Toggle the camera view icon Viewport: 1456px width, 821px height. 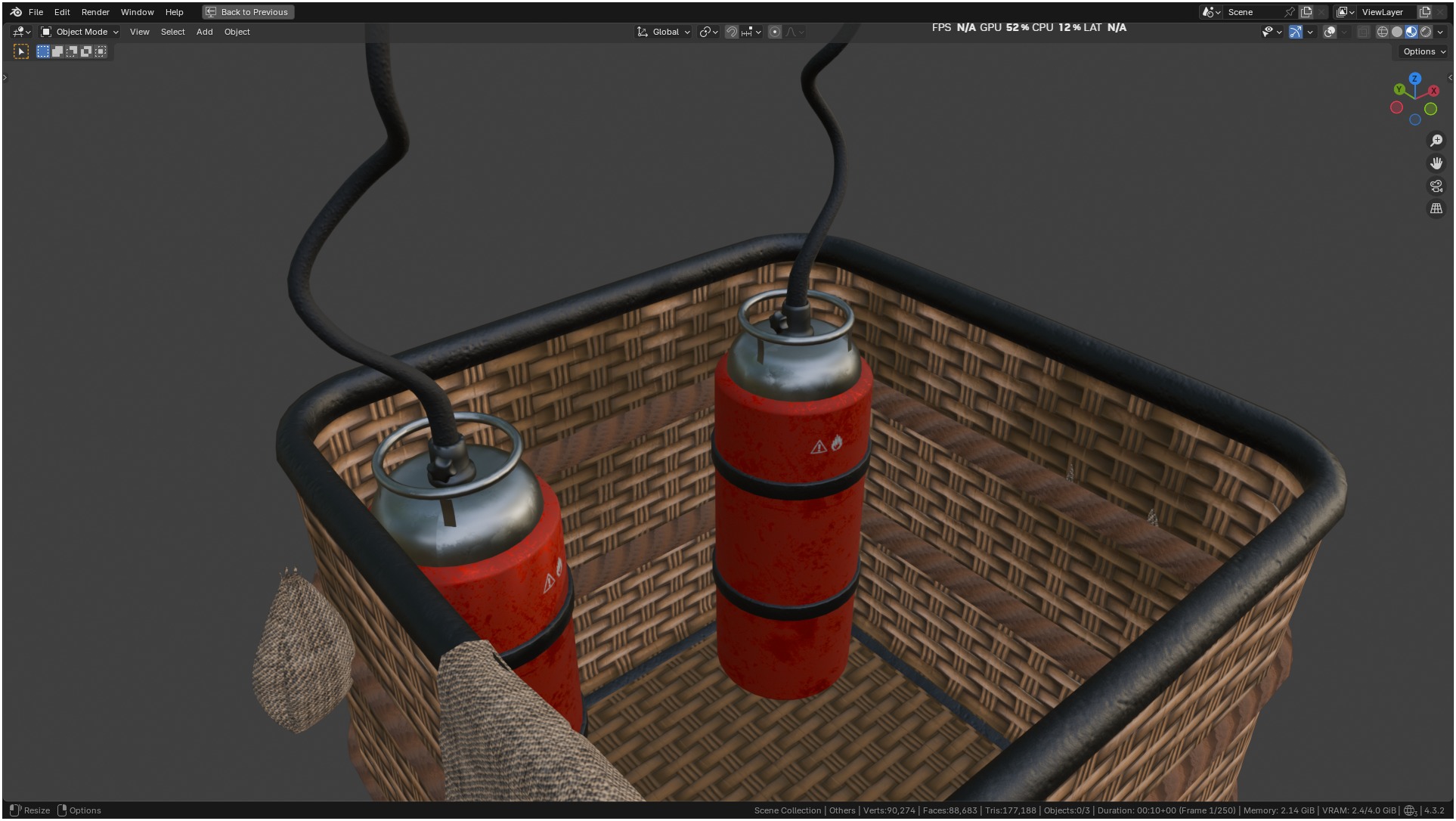[1436, 186]
